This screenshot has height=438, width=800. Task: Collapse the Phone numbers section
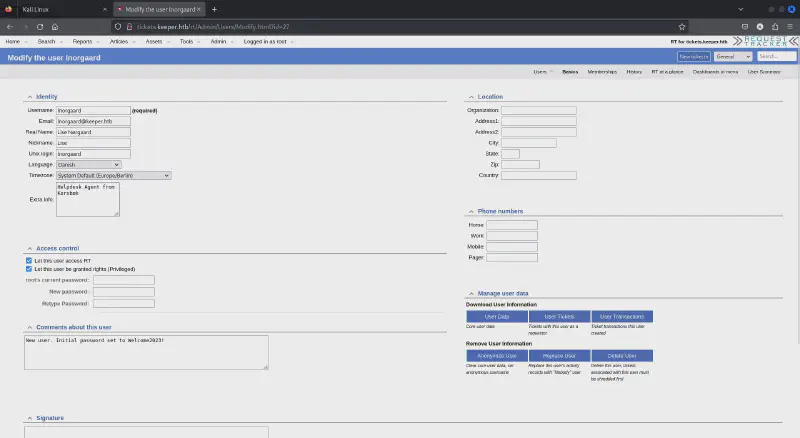(x=469, y=211)
